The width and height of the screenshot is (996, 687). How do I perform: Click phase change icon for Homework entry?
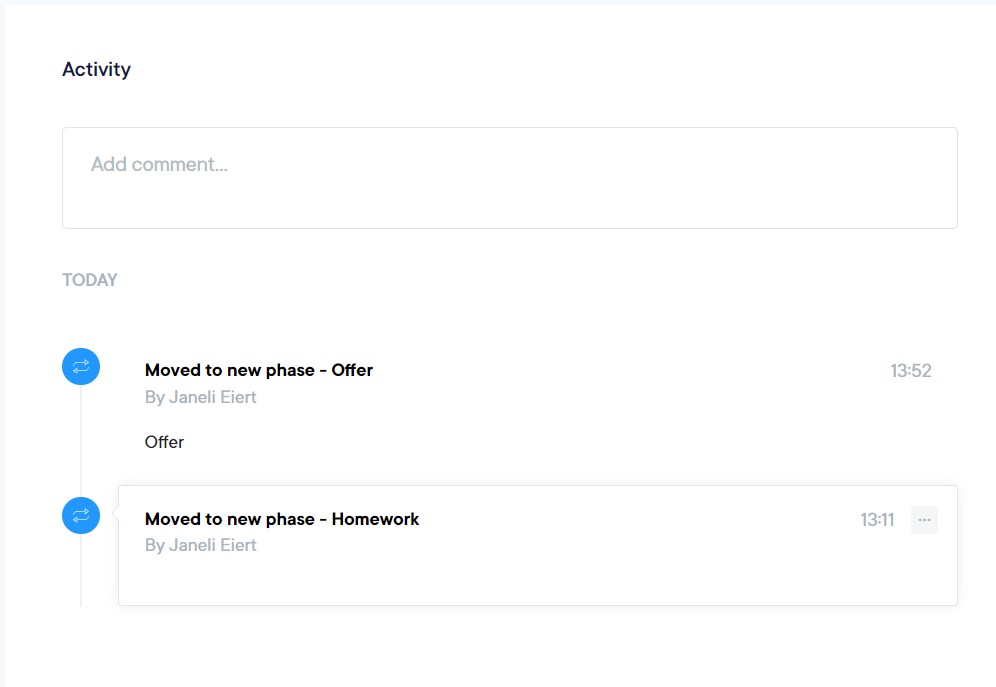(81, 516)
